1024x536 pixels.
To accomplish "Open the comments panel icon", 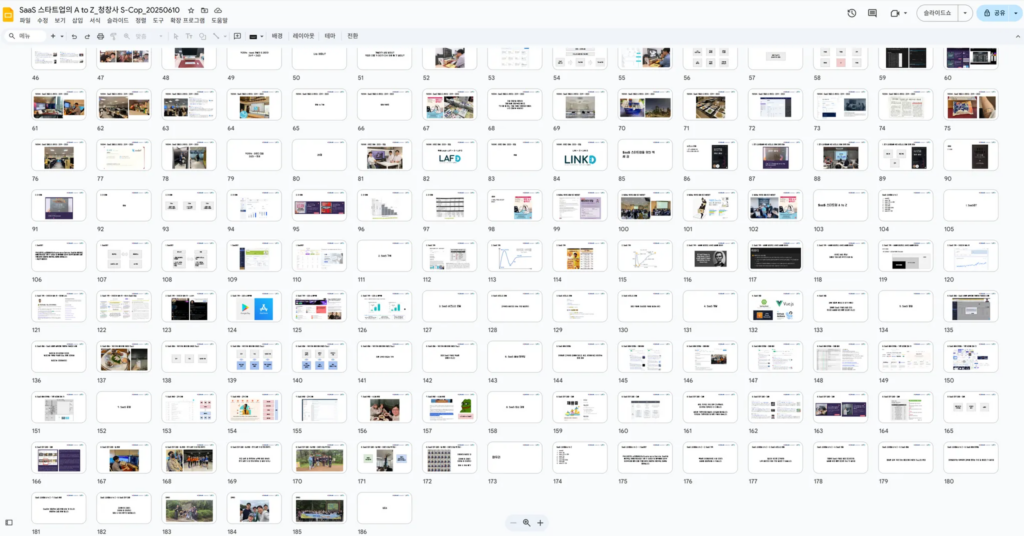I will (x=872, y=13).
